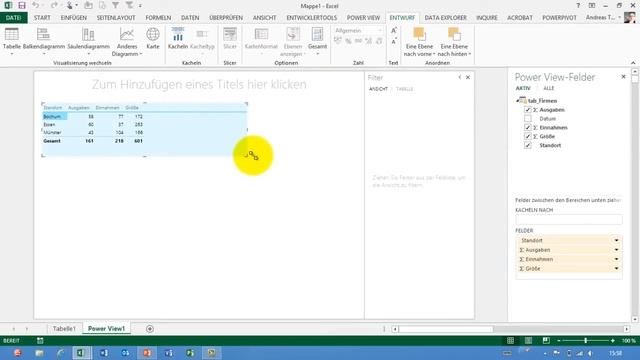Add new sheet with plus icon

click(150, 329)
